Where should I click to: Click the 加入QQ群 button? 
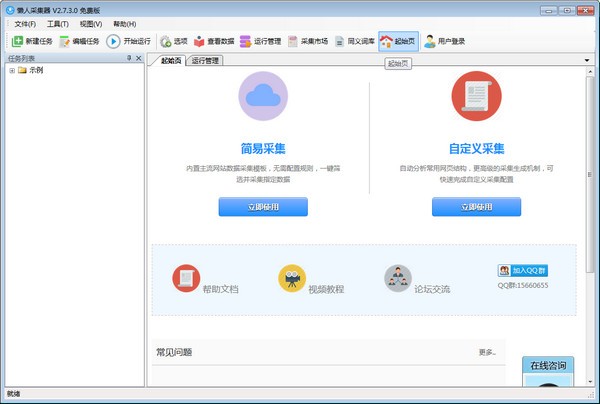pyautogui.click(x=523, y=270)
